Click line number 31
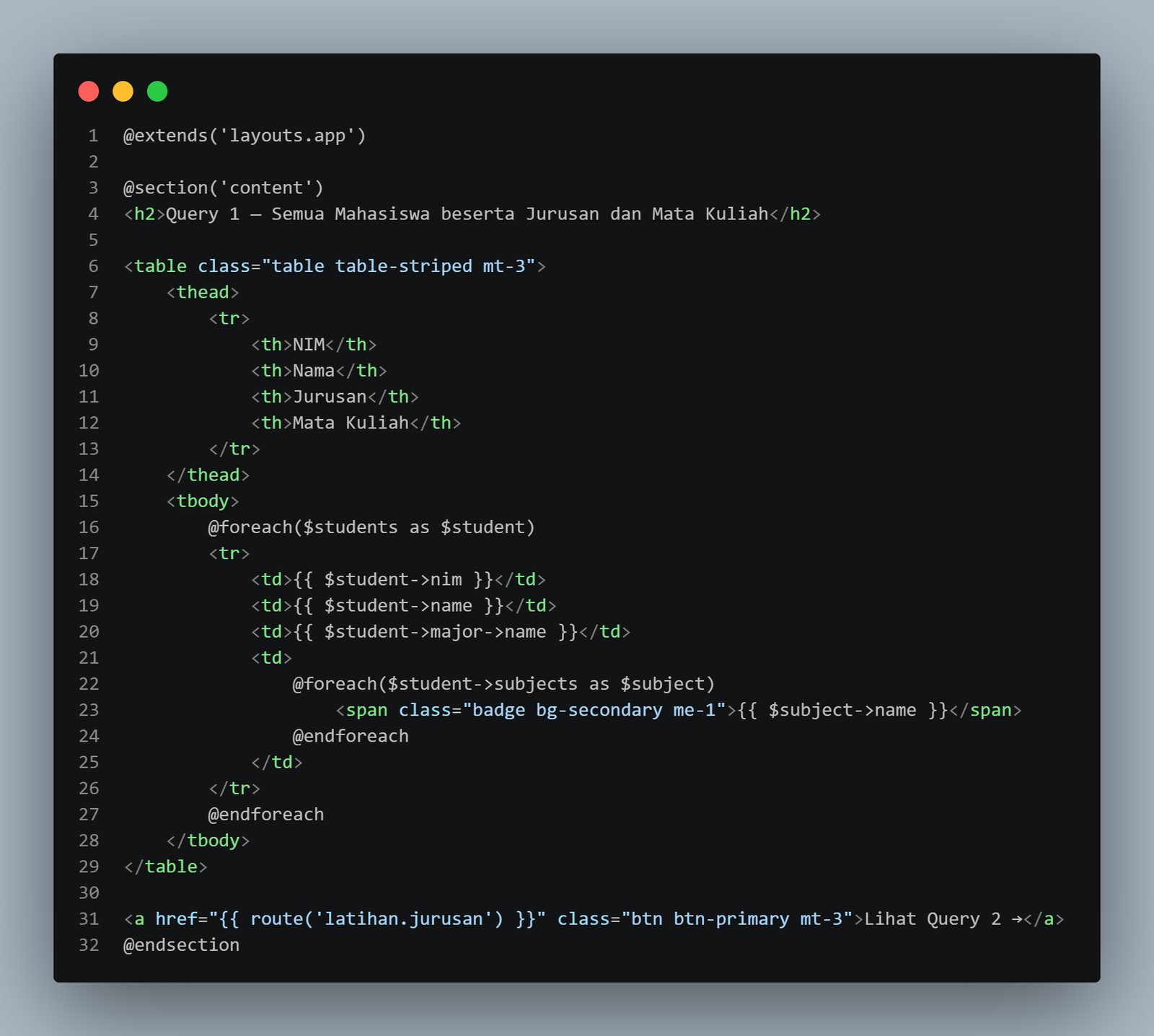Image resolution: width=1154 pixels, height=1036 pixels. point(89,919)
